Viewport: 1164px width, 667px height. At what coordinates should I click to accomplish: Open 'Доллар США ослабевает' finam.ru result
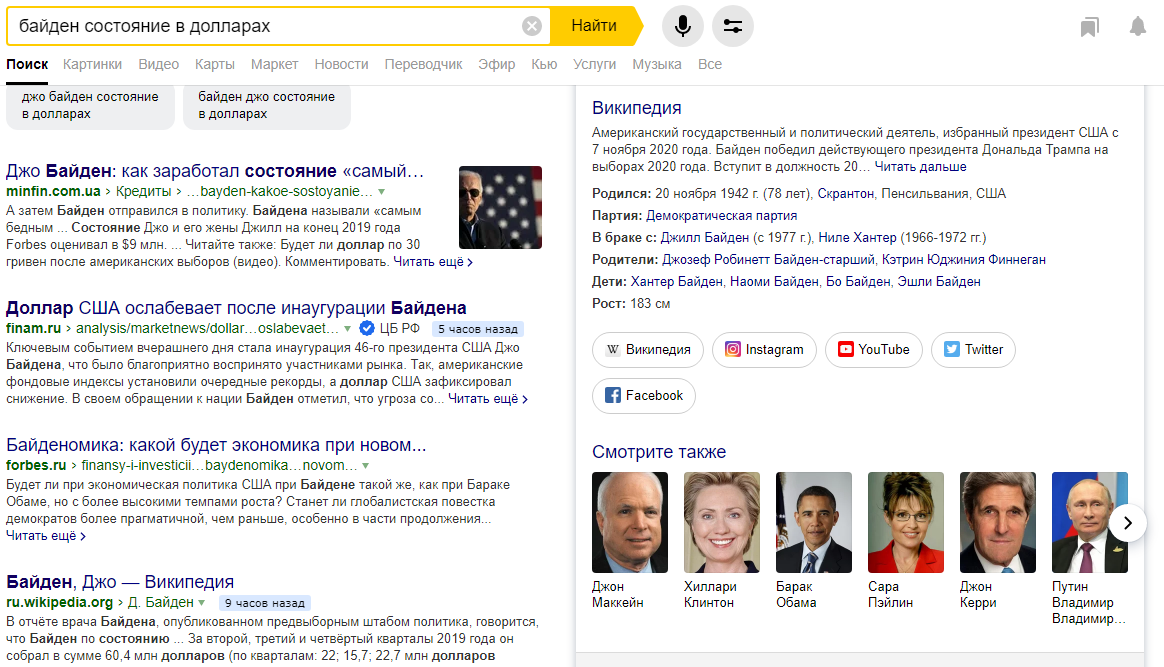pos(236,308)
